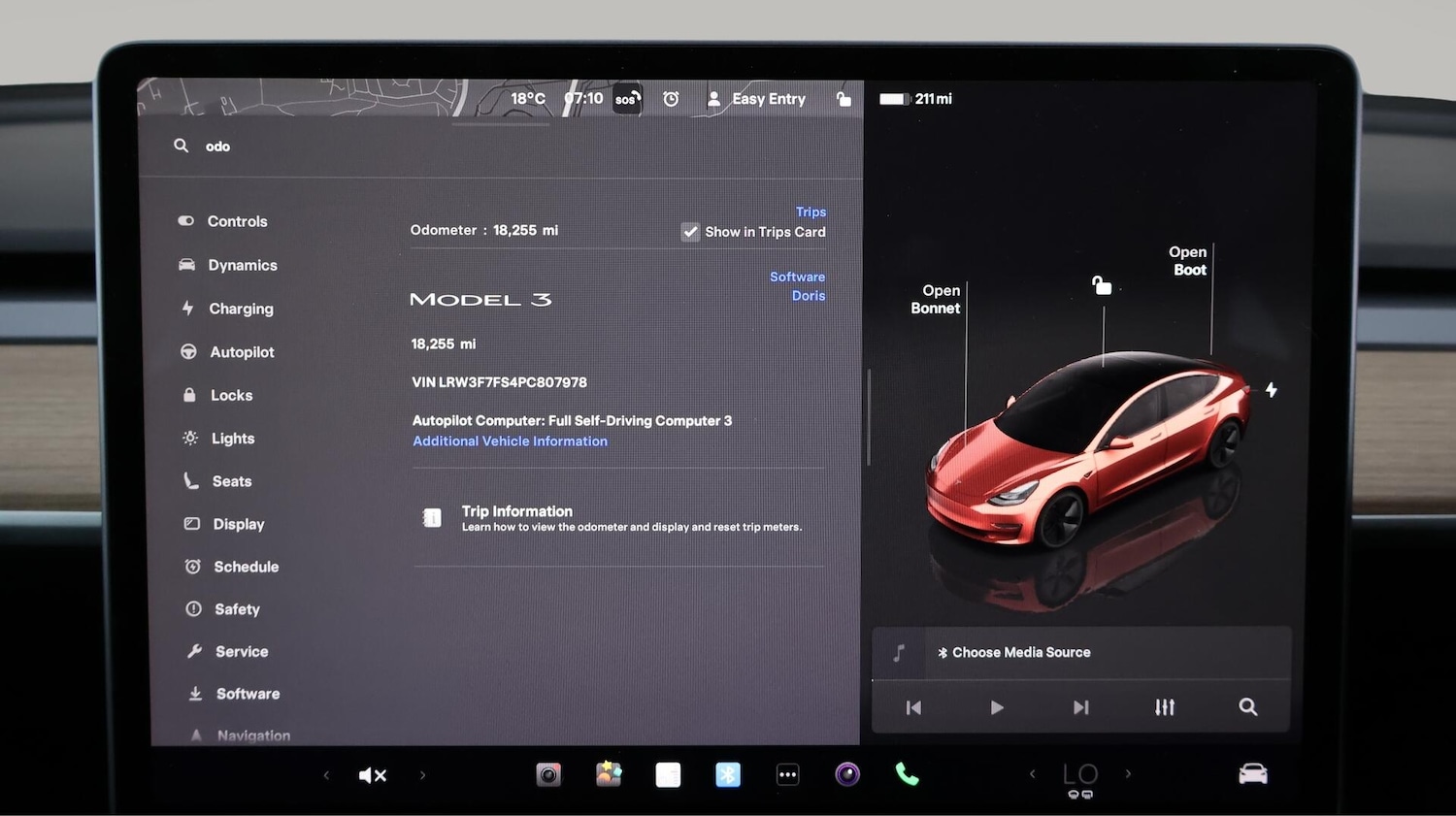Open the Bluetooth app in the dock
The height and width of the screenshot is (816, 1456).
pos(728,774)
